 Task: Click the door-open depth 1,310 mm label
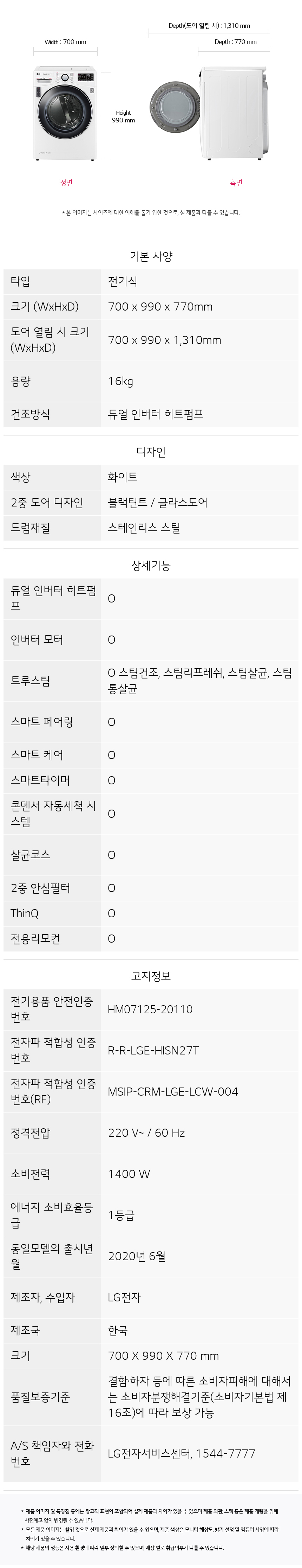[x=209, y=26]
